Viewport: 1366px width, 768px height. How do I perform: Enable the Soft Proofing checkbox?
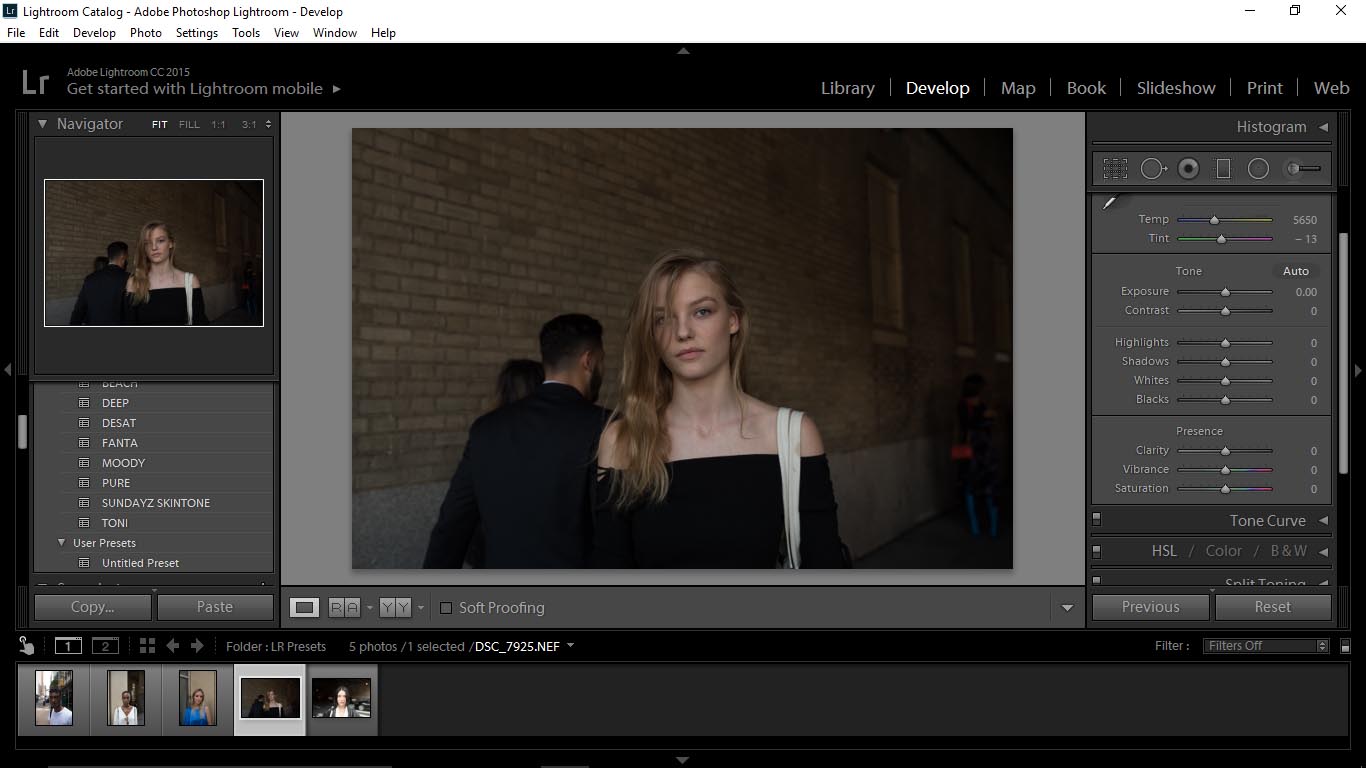[446, 608]
